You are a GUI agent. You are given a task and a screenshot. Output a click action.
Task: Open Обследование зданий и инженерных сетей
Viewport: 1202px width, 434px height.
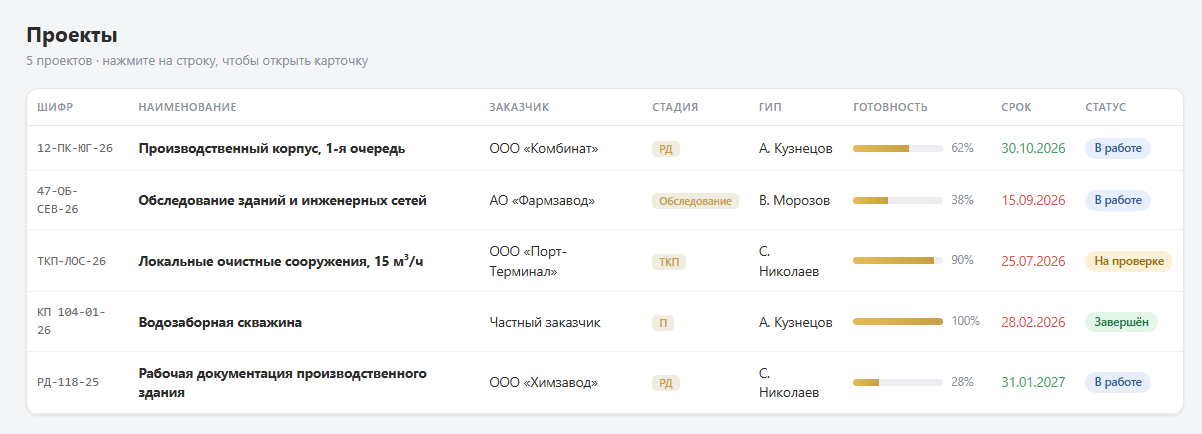[282, 200]
